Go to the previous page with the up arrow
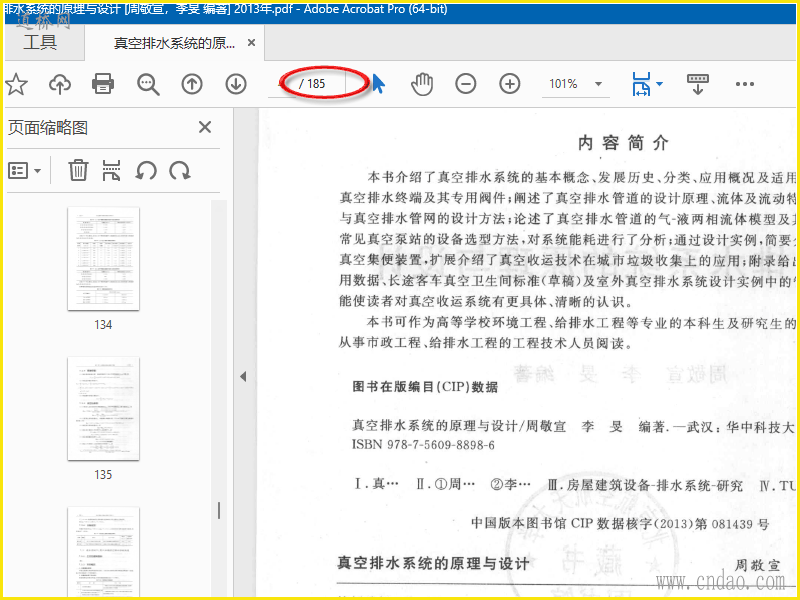800x600 pixels. pos(192,84)
